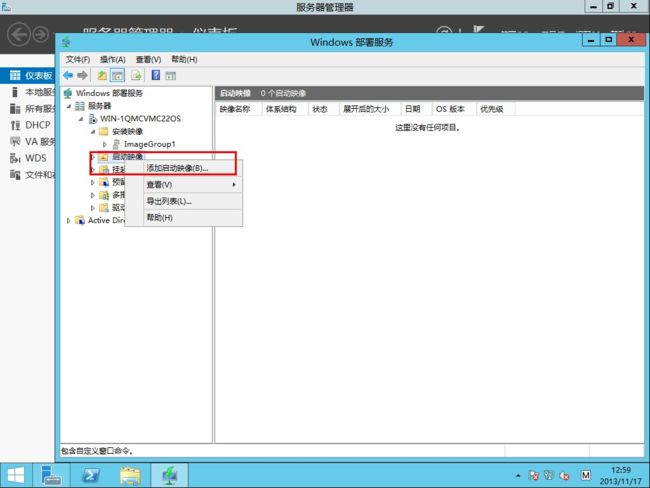The height and width of the screenshot is (488, 650).
Task: Click the Export List toolbar icon
Action: click(x=136, y=75)
